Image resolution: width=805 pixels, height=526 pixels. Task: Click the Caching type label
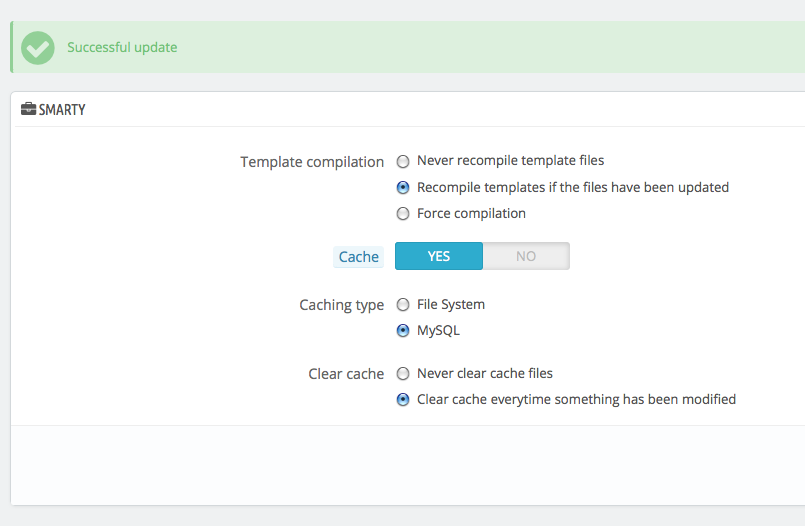[342, 305]
